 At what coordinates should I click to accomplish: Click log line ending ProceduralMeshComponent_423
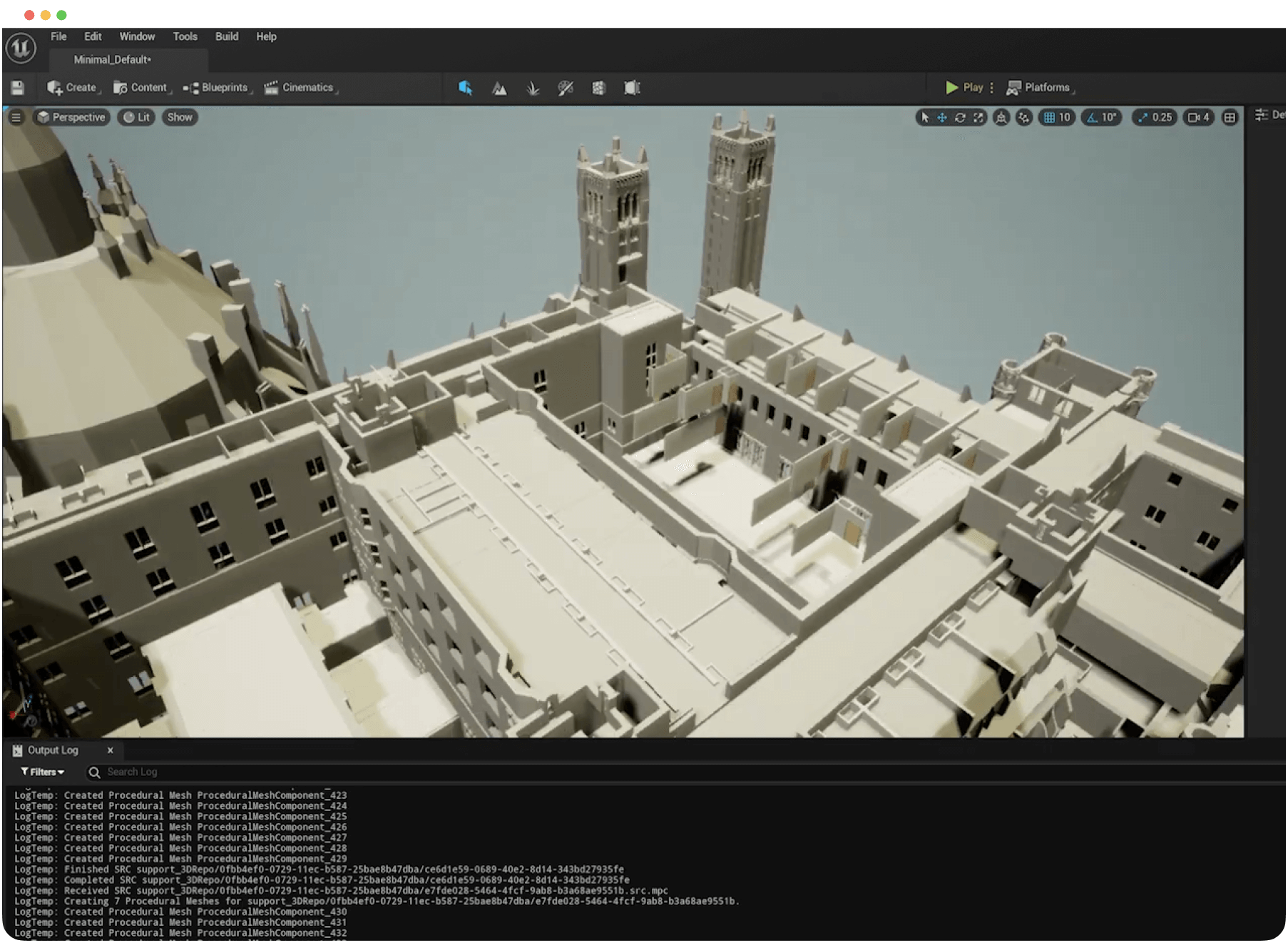(x=180, y=795)
